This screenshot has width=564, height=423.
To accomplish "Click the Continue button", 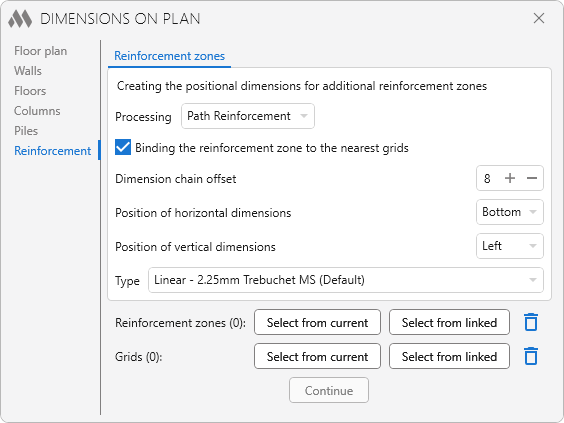I will [x=329, y=390].
